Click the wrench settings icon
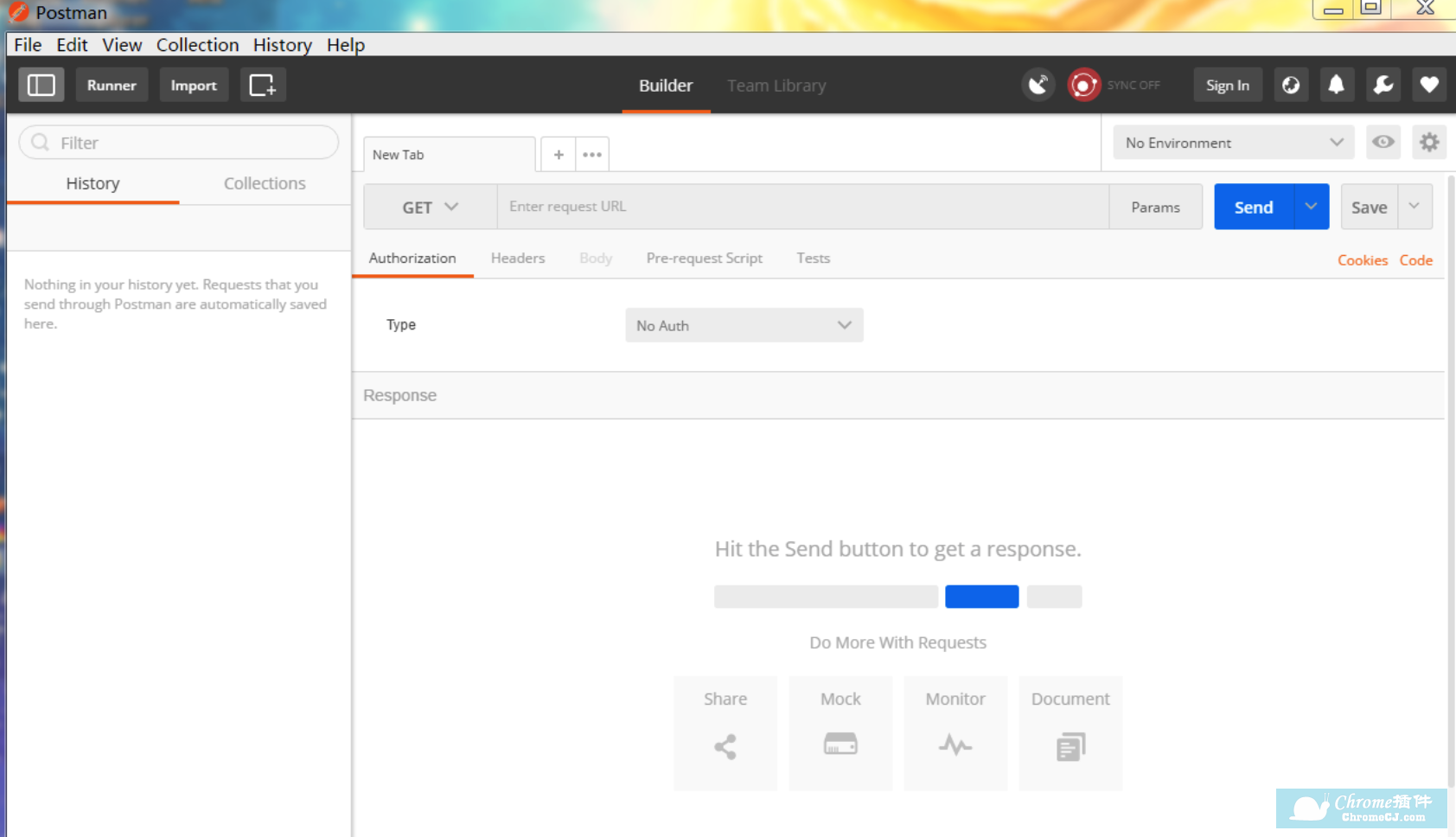Image resolution: width=1456 pixels, height=837 pixels. click(x=1383, y=85)
